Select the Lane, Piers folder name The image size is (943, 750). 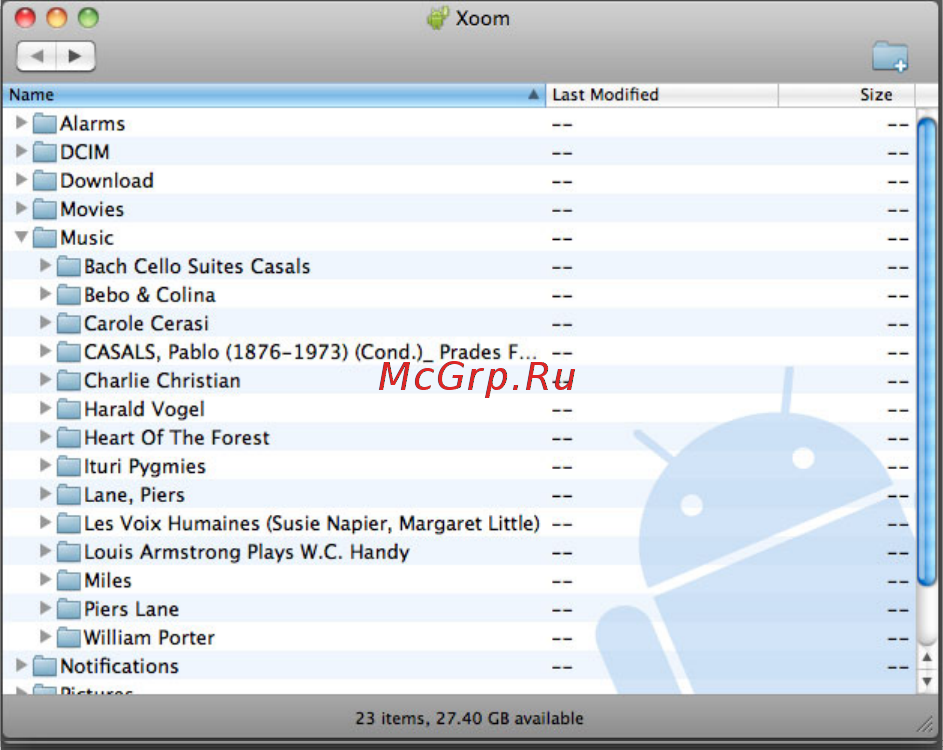(134, 495)
